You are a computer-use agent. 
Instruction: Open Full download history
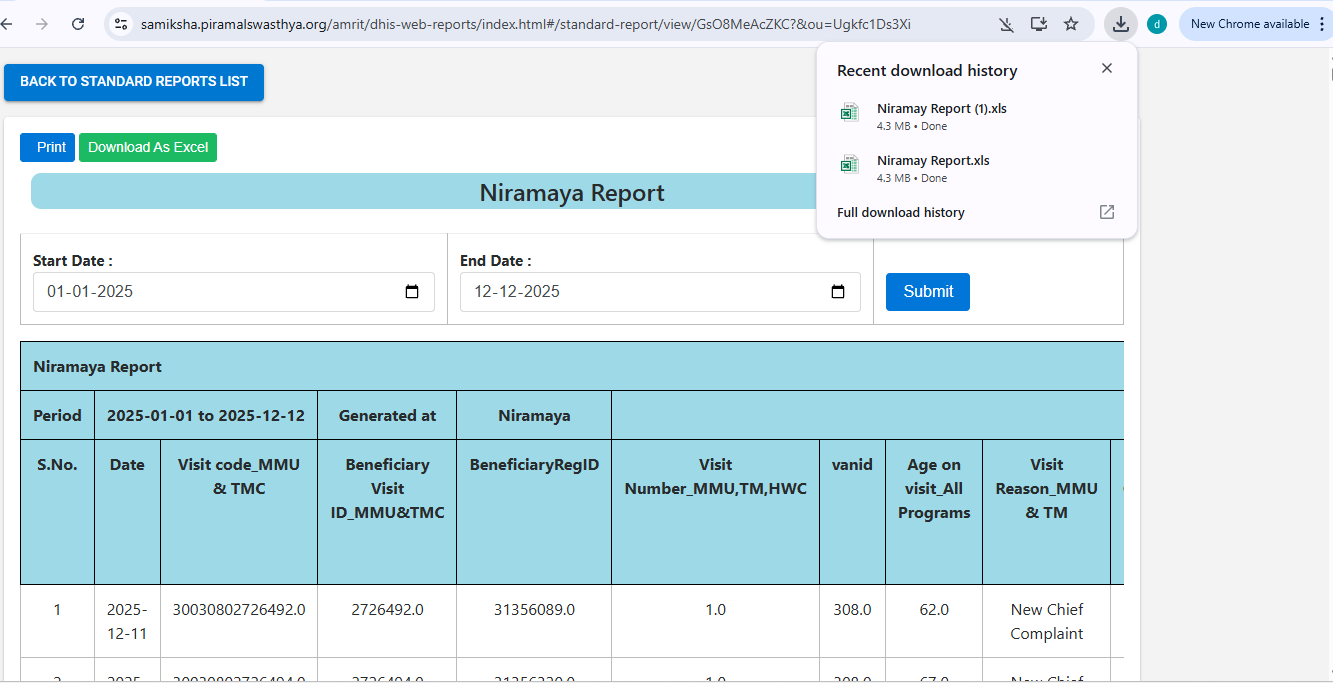click(901, 212)
